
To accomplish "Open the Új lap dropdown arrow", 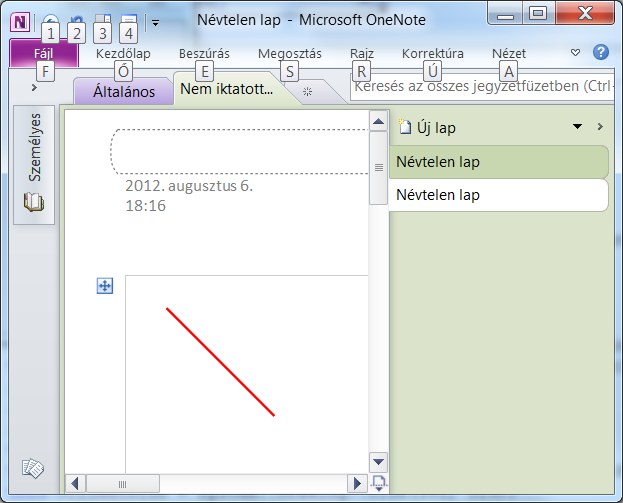I will click(x=577, y=127).
